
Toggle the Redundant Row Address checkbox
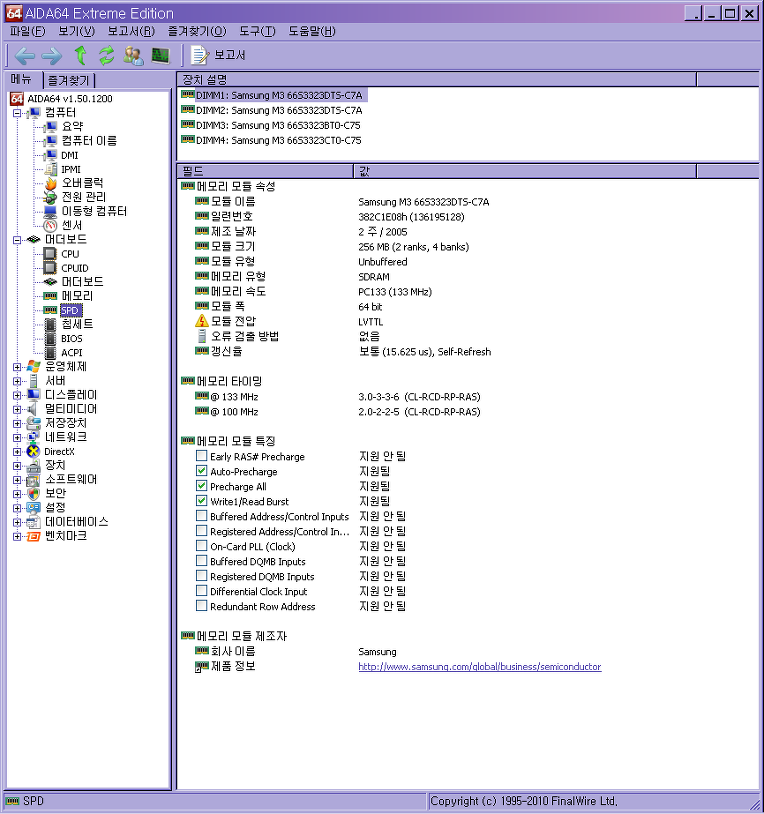pos(201,606)
